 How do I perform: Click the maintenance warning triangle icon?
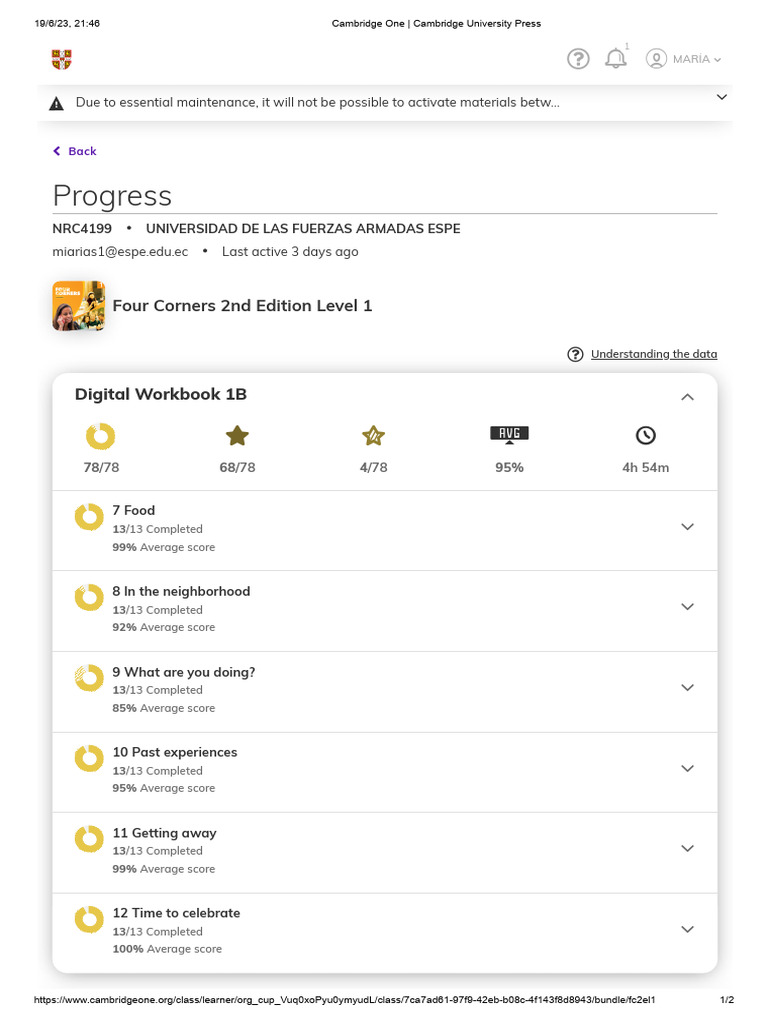pos(56,103)
